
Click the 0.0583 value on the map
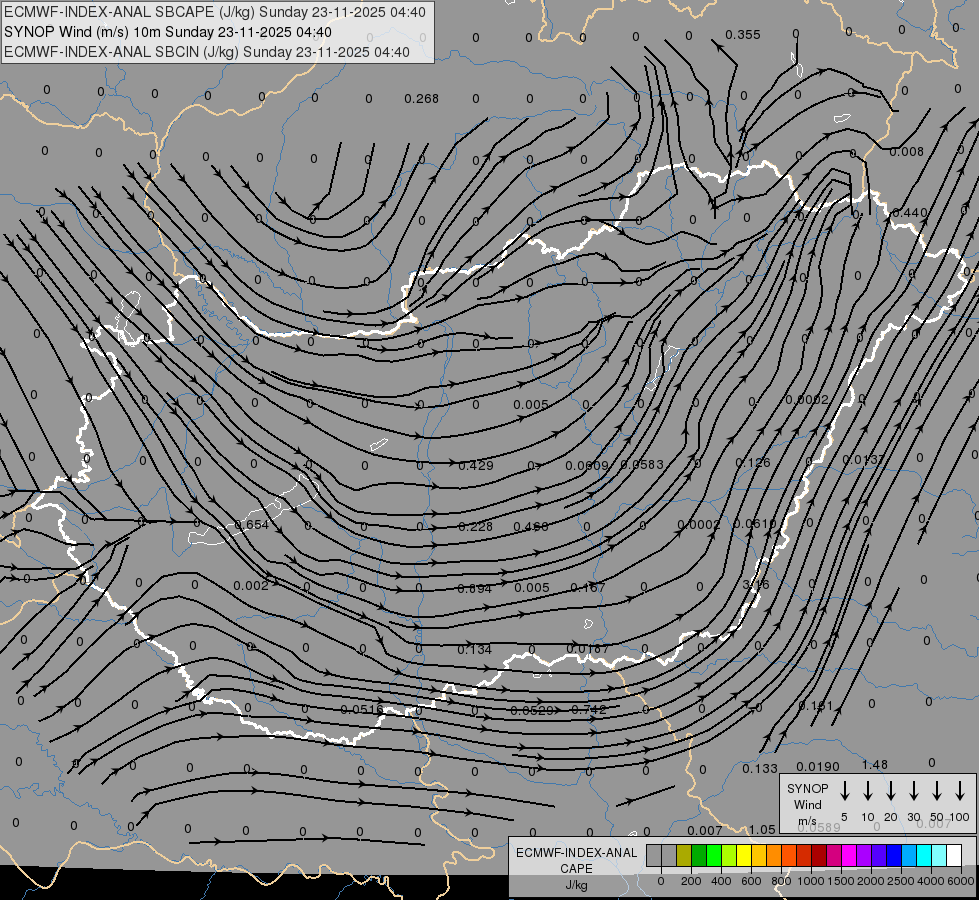point(642,465)
